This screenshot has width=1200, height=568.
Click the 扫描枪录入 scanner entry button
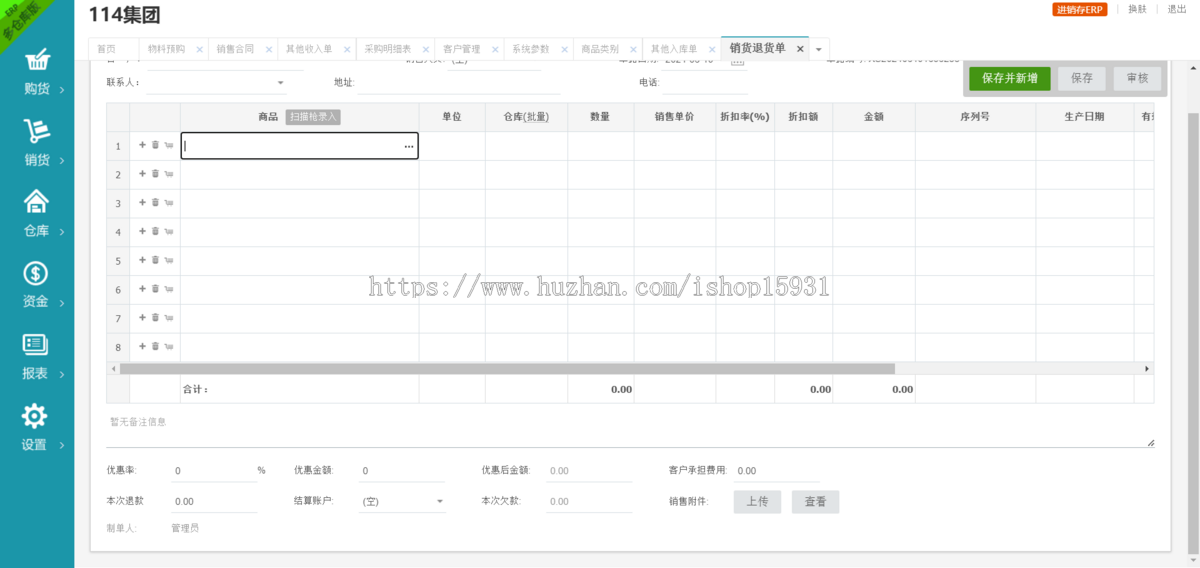(x=313, y=117)
